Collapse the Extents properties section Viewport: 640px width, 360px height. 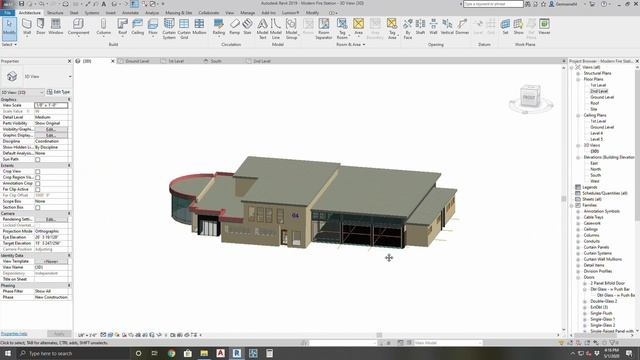tap(69, 165)
